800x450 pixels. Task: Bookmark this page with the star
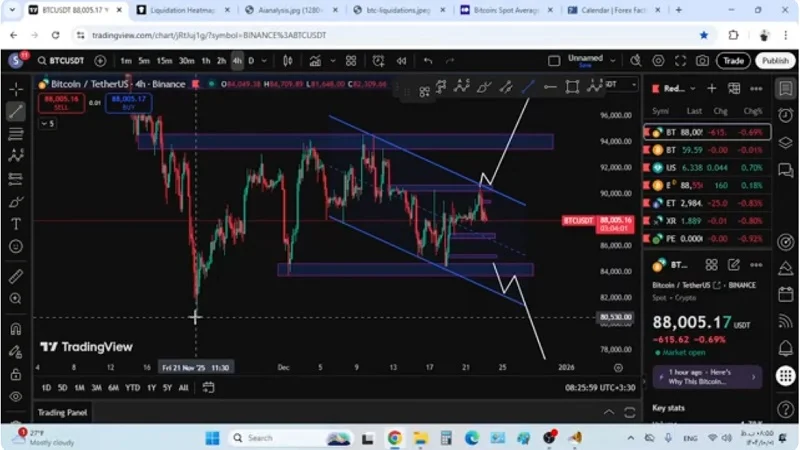[704, 35]
